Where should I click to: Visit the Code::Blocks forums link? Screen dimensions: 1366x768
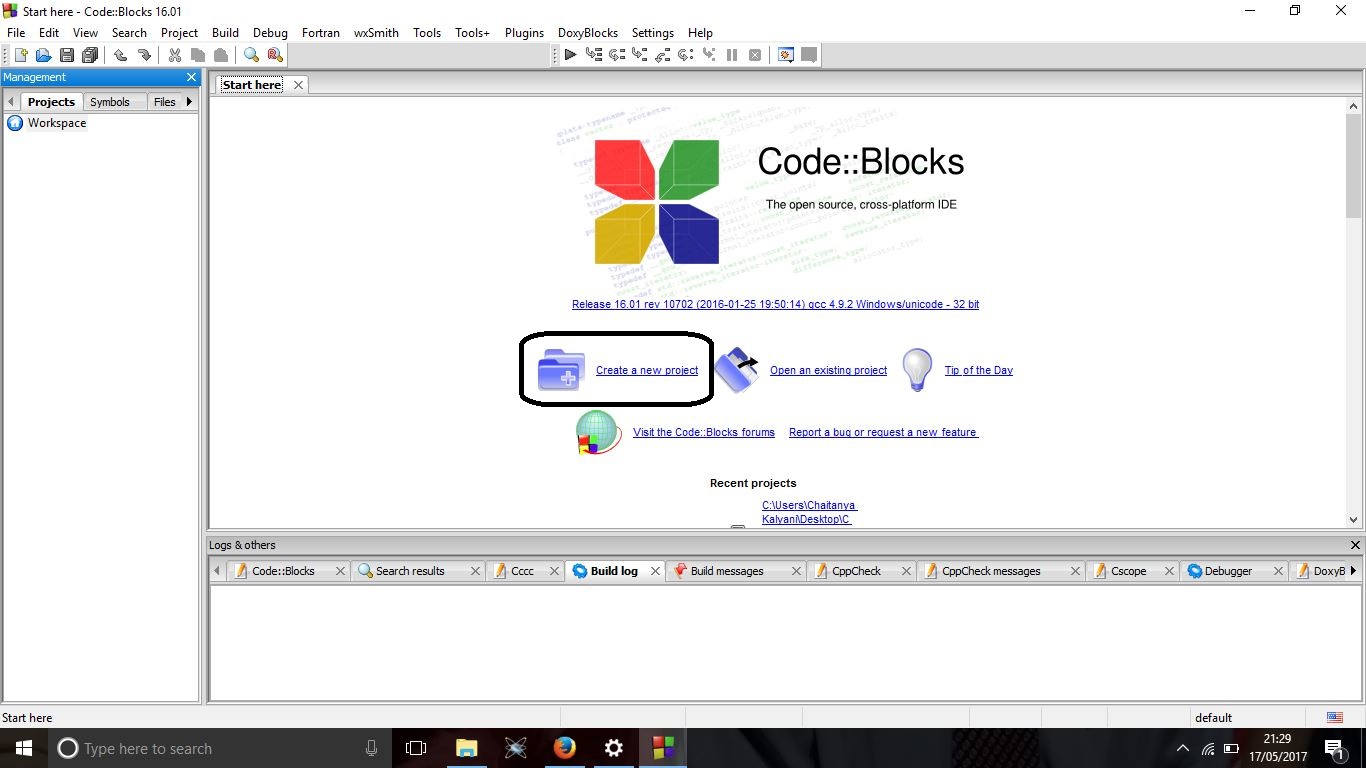[x=703, y=432]
